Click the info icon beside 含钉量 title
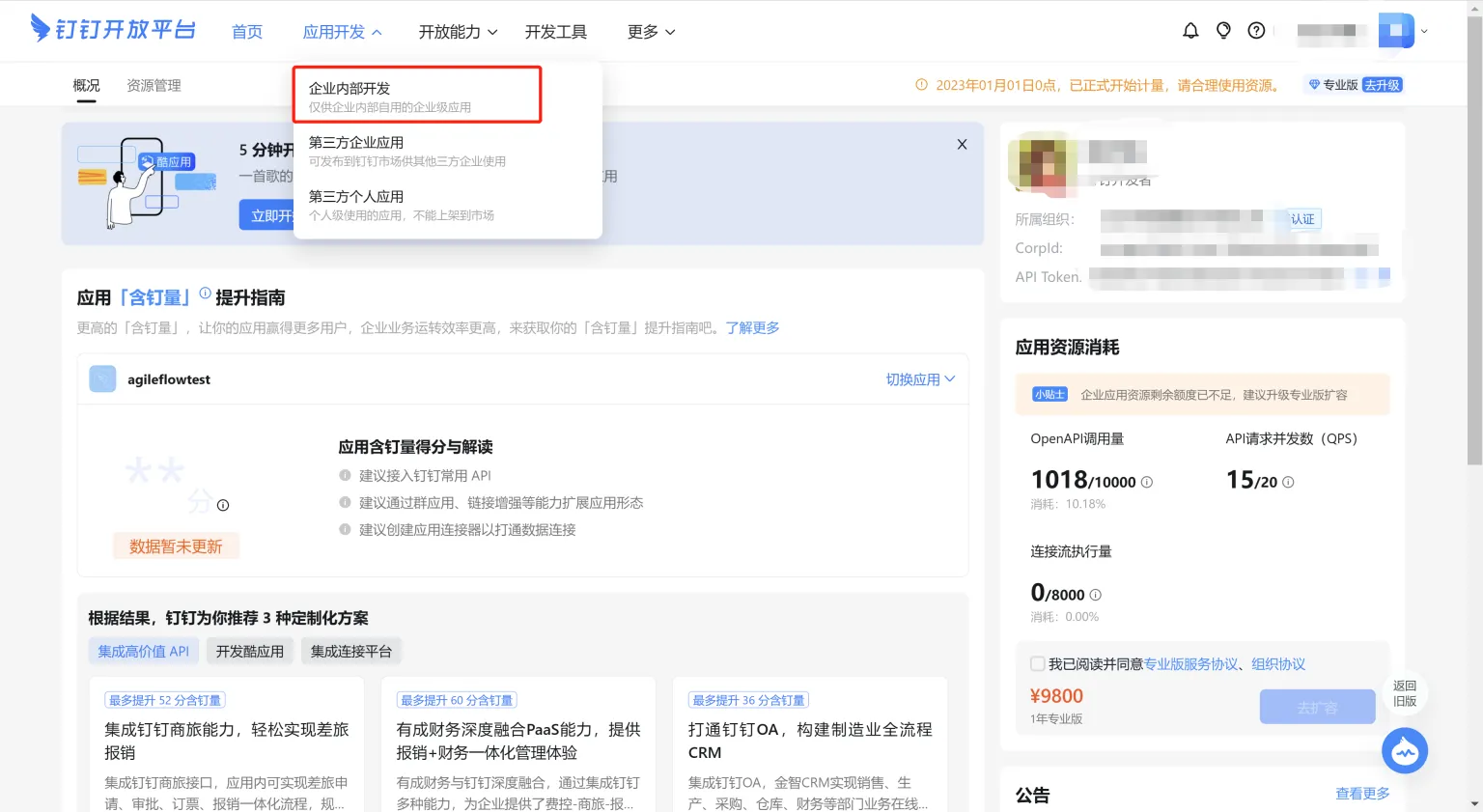 pyautogui.click(x=205, y=293)
